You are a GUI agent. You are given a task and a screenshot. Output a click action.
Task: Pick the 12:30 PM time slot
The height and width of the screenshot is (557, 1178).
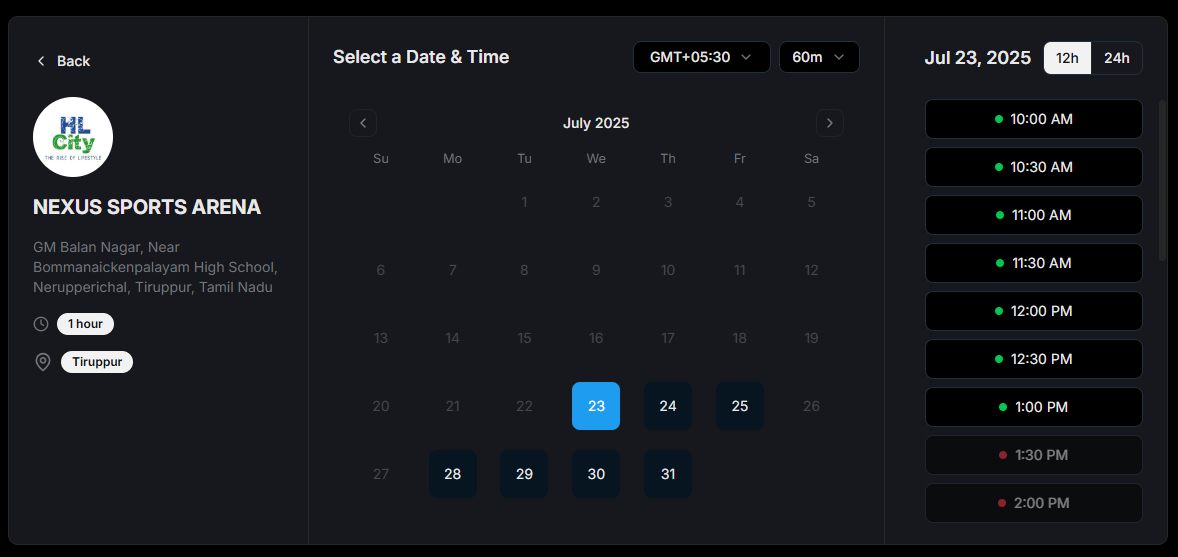coord(1034,359)
